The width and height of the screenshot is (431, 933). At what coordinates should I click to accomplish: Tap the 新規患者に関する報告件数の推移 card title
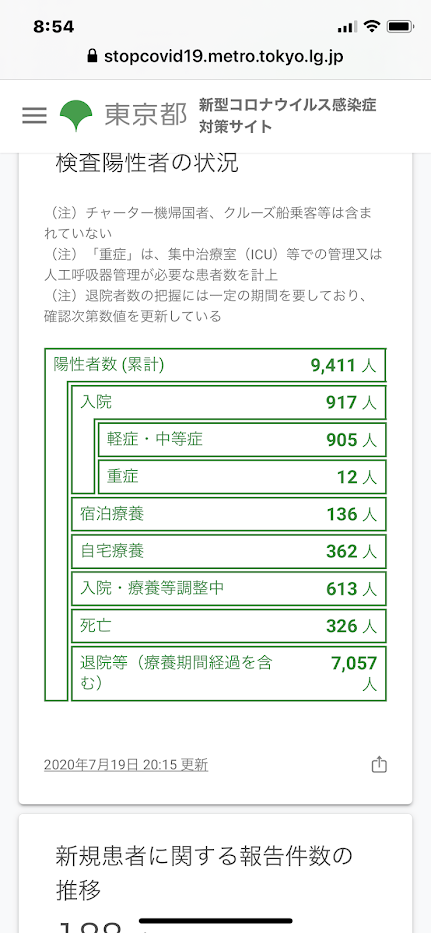[204, 873]
